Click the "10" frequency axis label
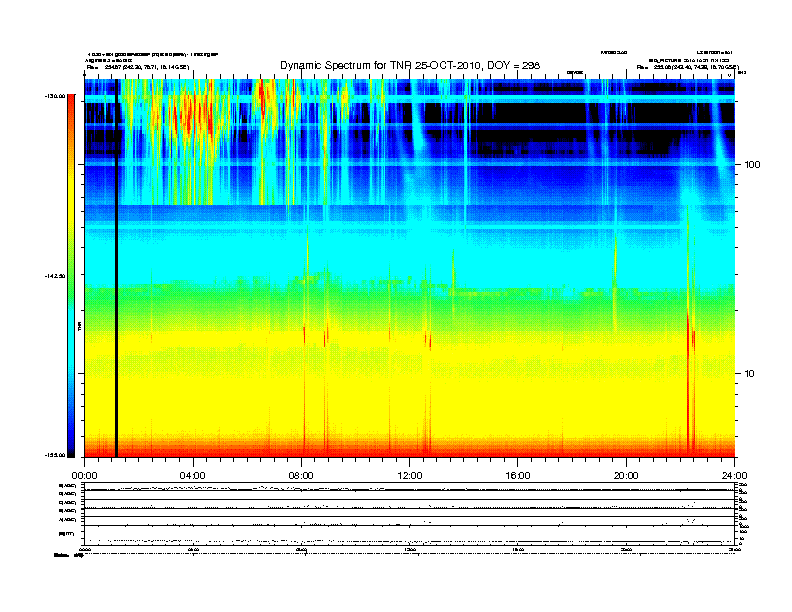792x612 pixels. tap(749, 374)
